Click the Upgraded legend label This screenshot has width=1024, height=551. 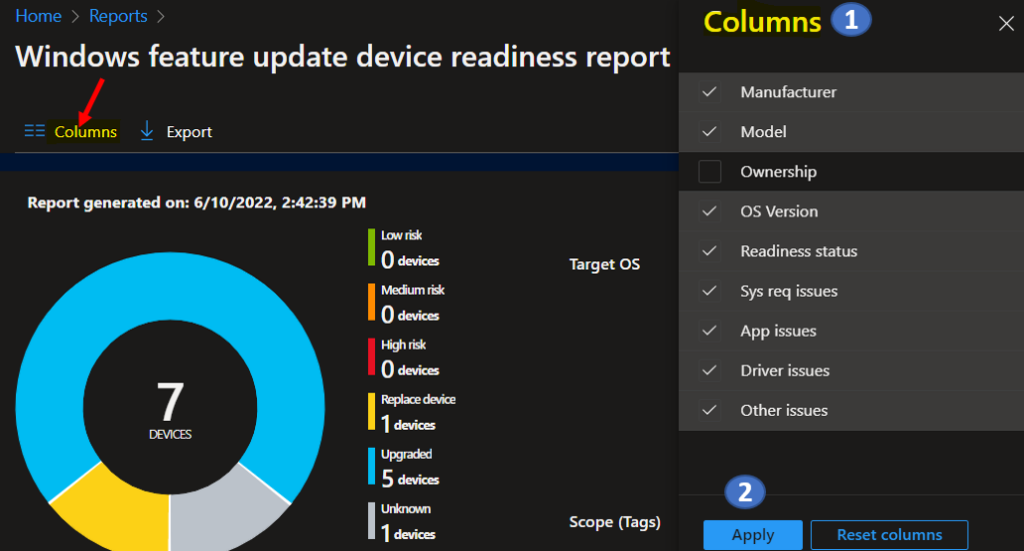[x=406, y=454]
